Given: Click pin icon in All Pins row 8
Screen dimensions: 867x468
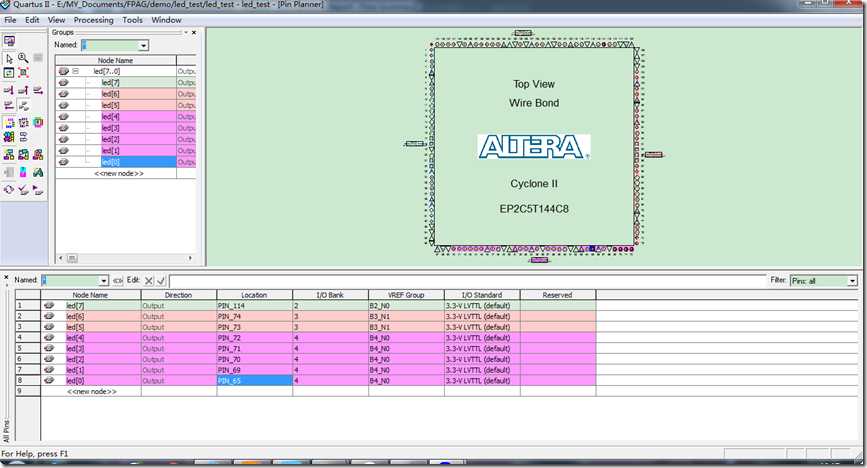Looking at the screenshot, I should click(x=49, y=380).
